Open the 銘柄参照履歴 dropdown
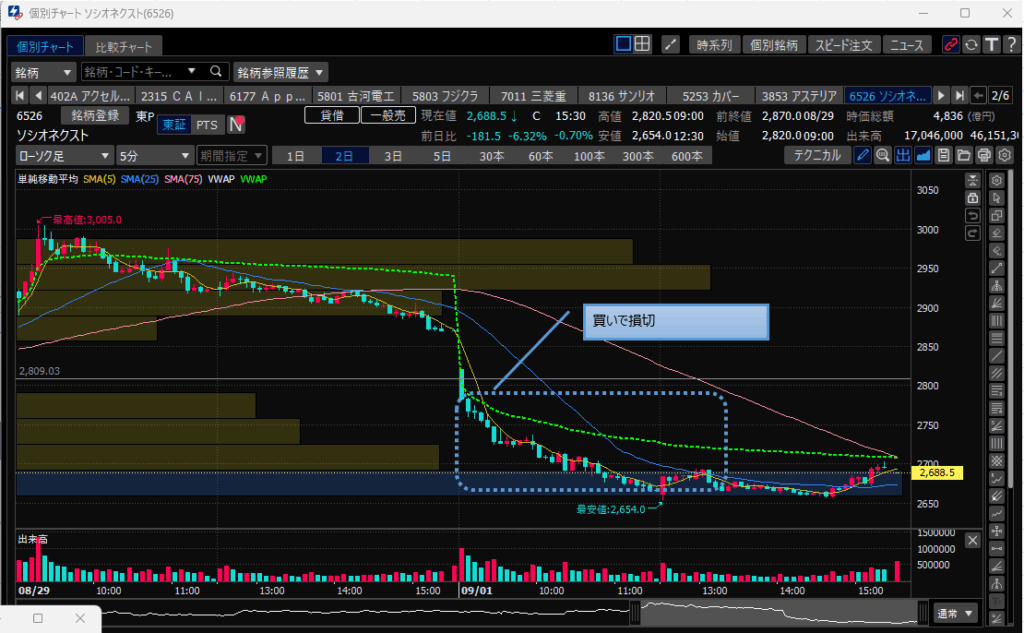This screenshot has width=1024, height=633. (x=280, y=72)
